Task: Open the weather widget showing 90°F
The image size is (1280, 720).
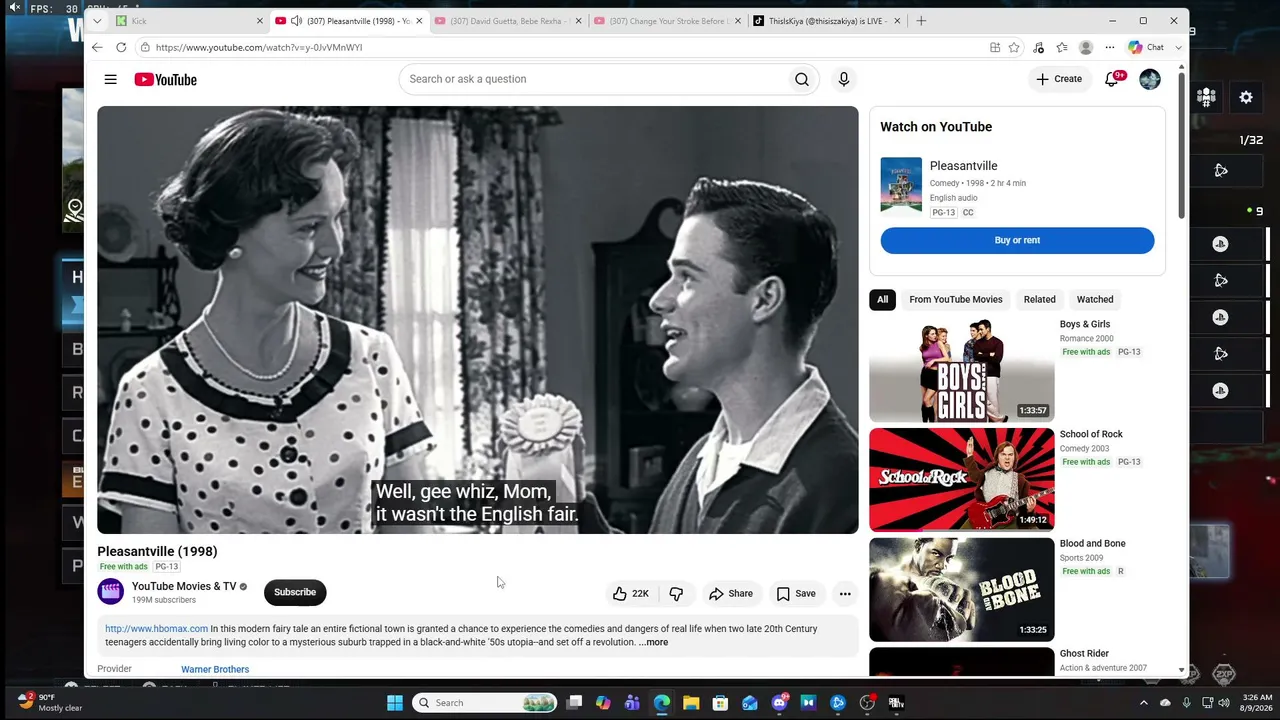Action: (50, 703)
